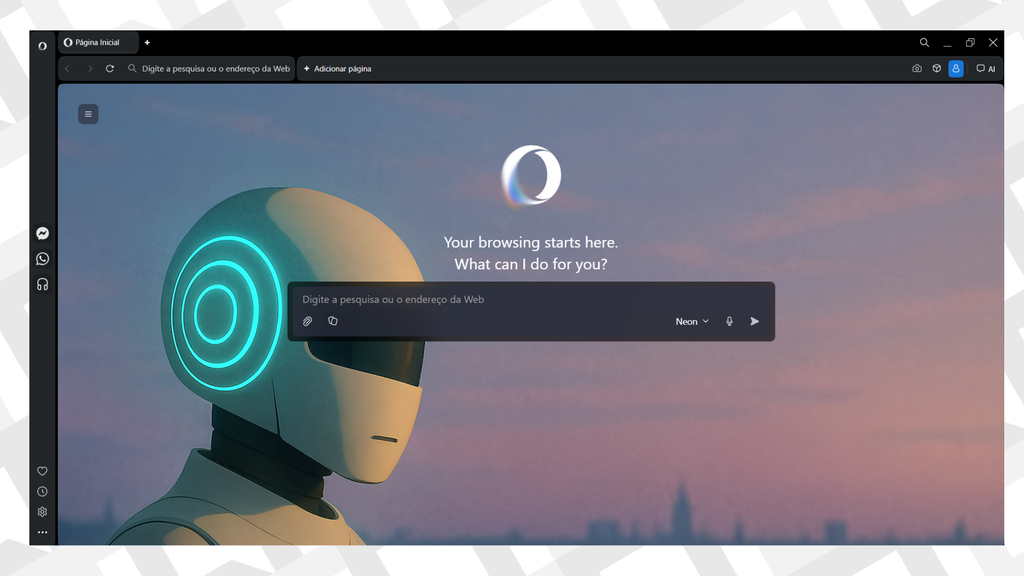
Task: Expand the Neon mode dropdown
Action: click(692, 321)
